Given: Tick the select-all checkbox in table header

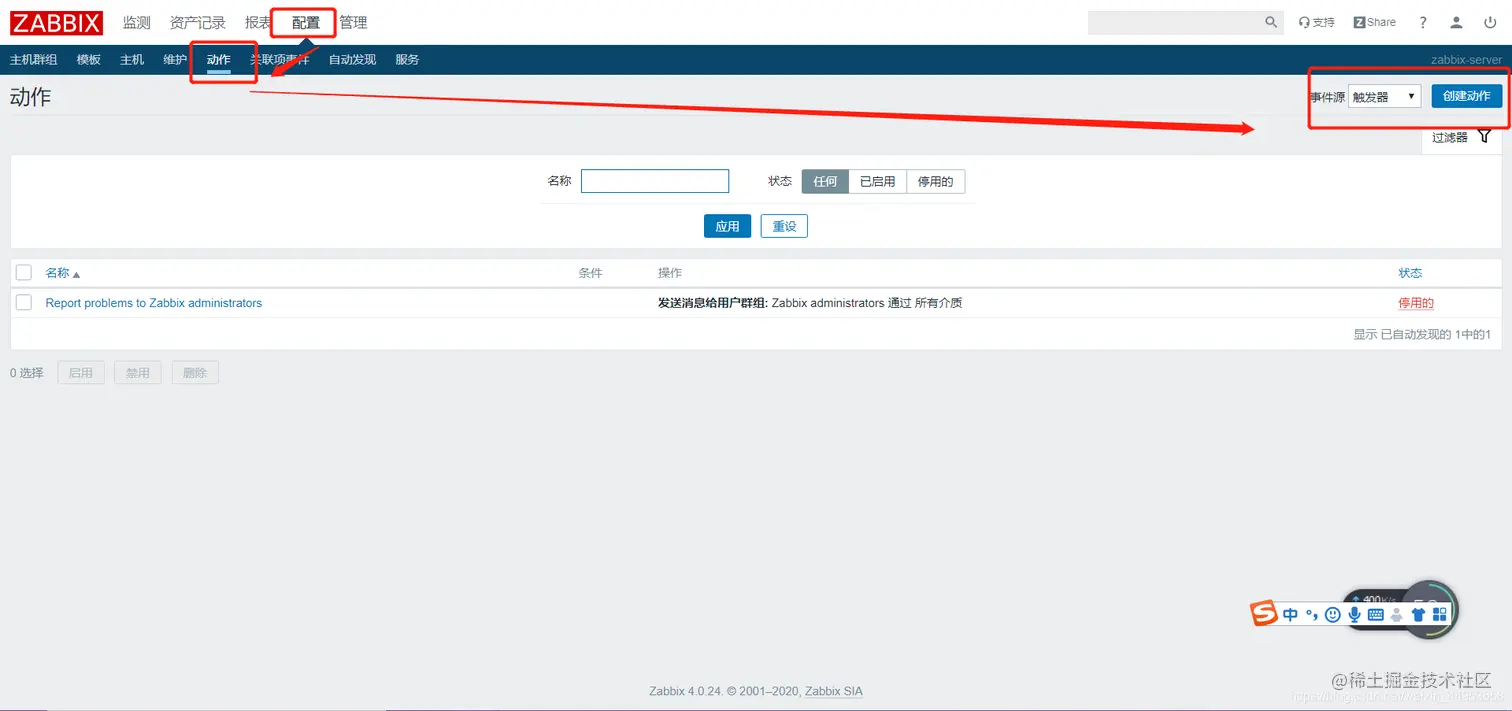Looking at the screenshot, I should click(x=24, y=272).
